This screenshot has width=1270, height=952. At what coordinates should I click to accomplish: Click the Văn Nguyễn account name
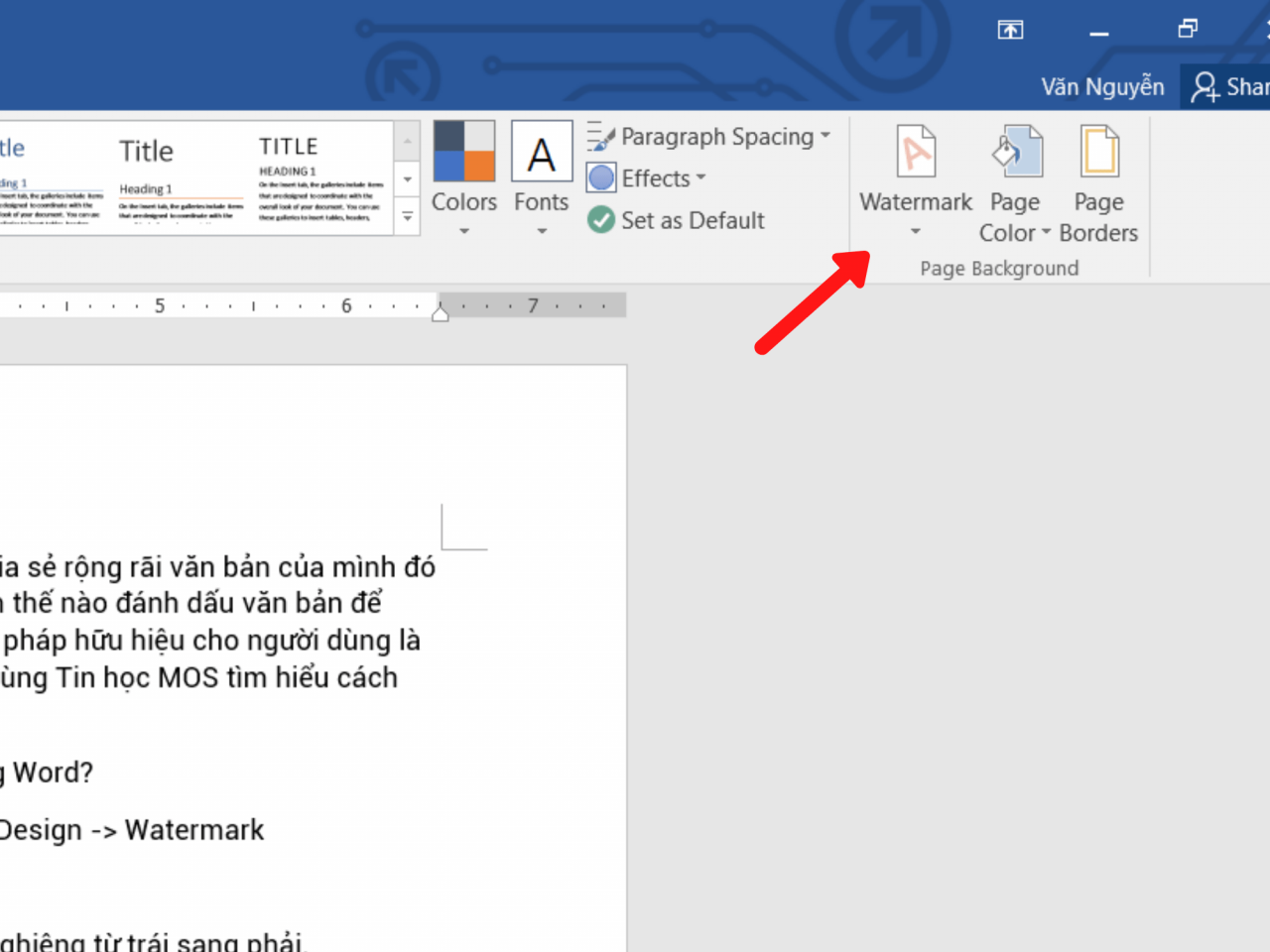[x=1102, y=87]
